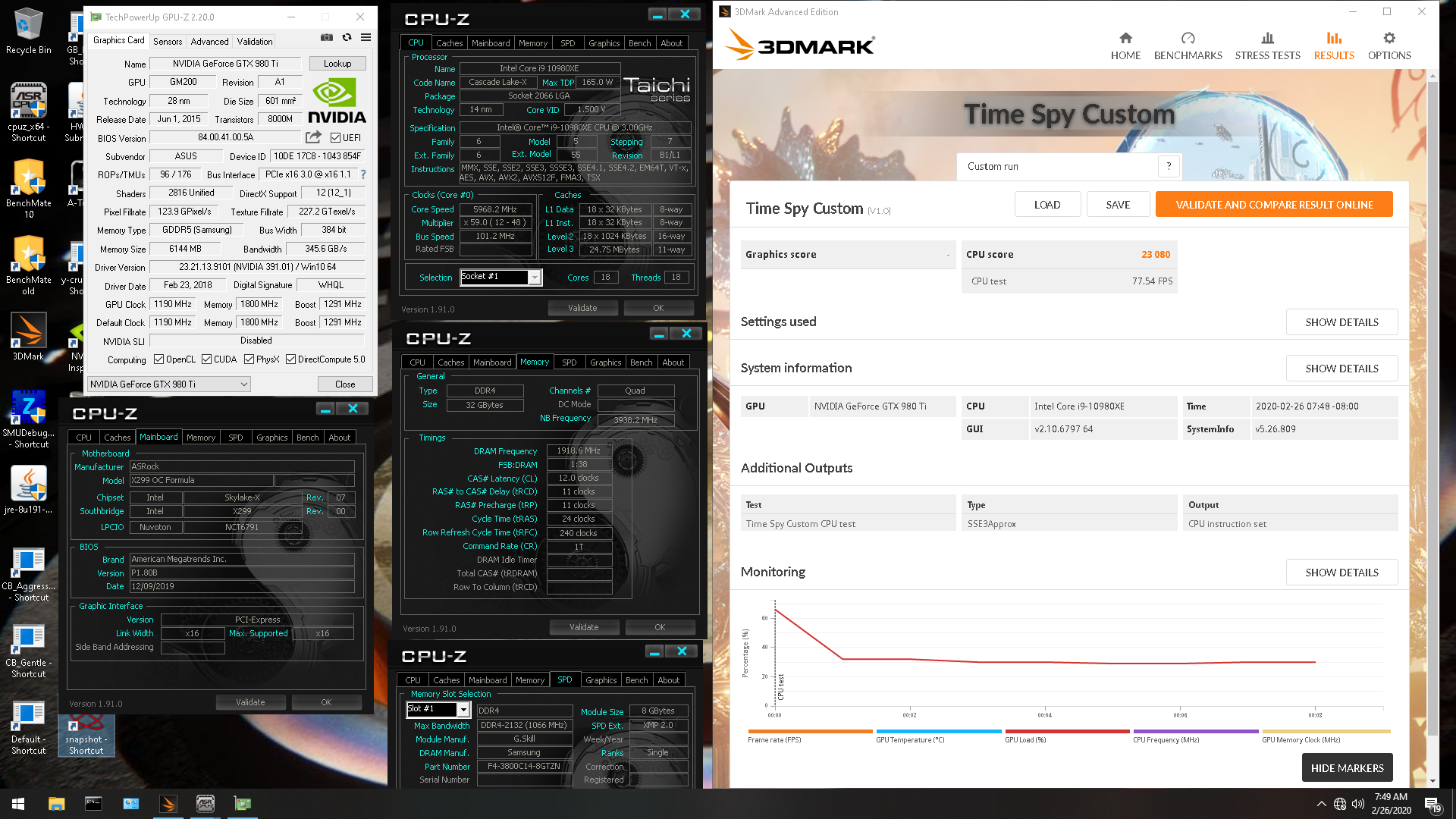This screenshot has height=819, width=1456.
Task: Click the Custom run name field
Action: coord(1056,166)
